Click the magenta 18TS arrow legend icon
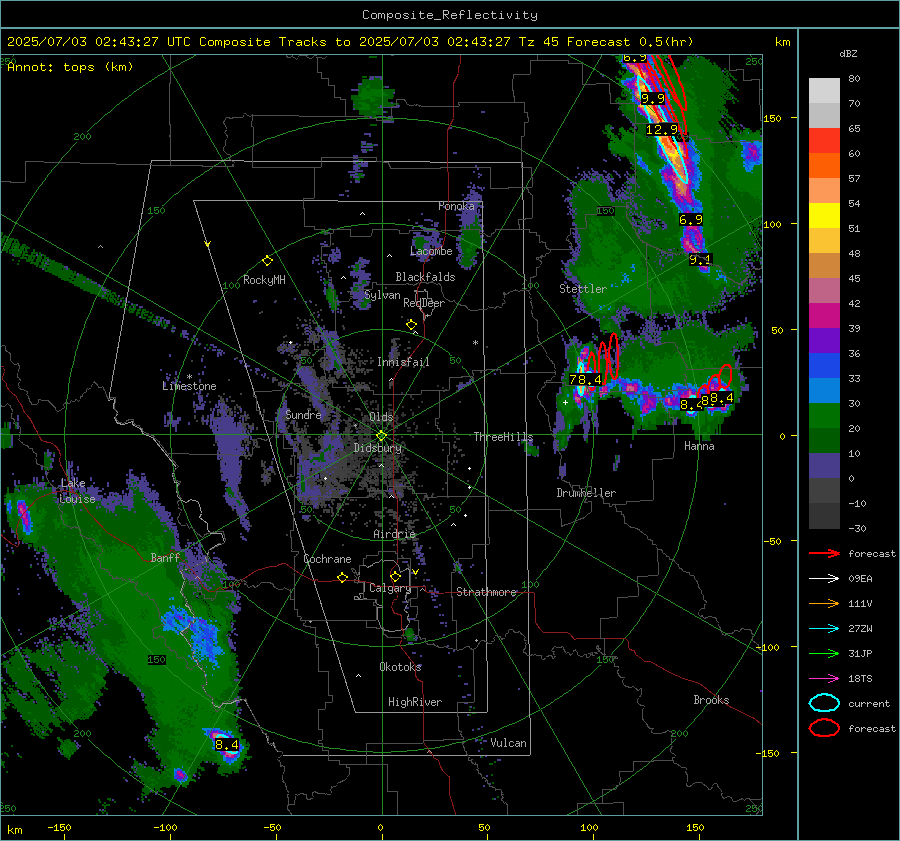 pyautogui.click(x=824, y=679)
